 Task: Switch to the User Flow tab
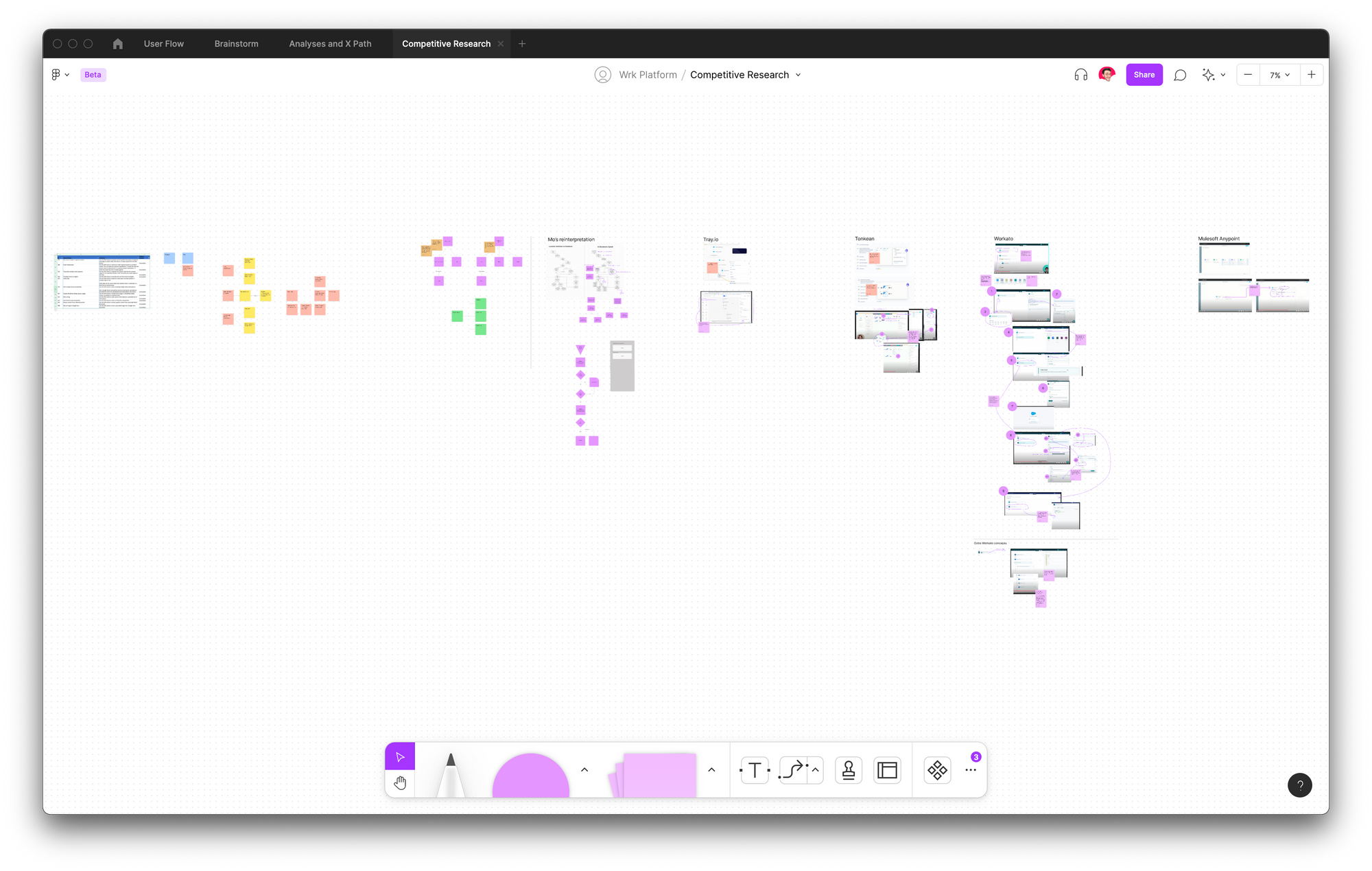[164, 43]
